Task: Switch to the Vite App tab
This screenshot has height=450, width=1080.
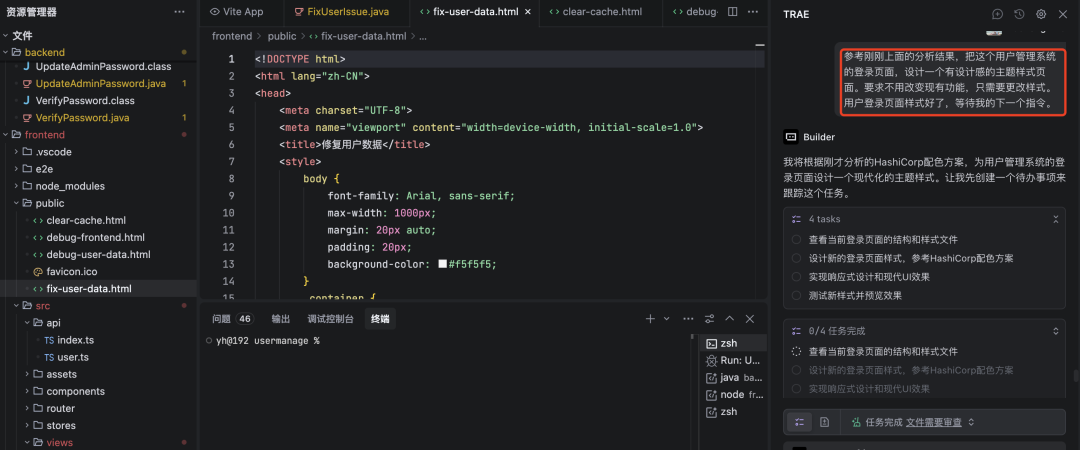Action: coord(236,12)
